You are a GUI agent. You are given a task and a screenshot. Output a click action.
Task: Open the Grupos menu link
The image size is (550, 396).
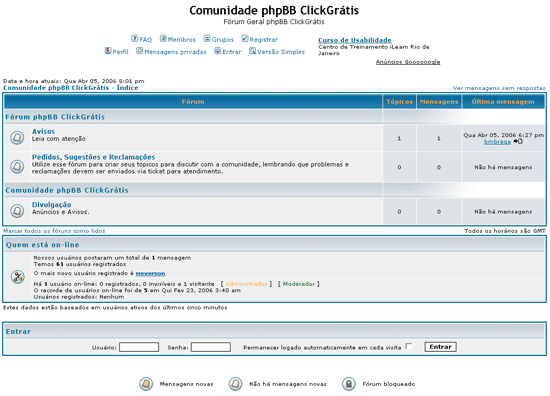[222, 40]
